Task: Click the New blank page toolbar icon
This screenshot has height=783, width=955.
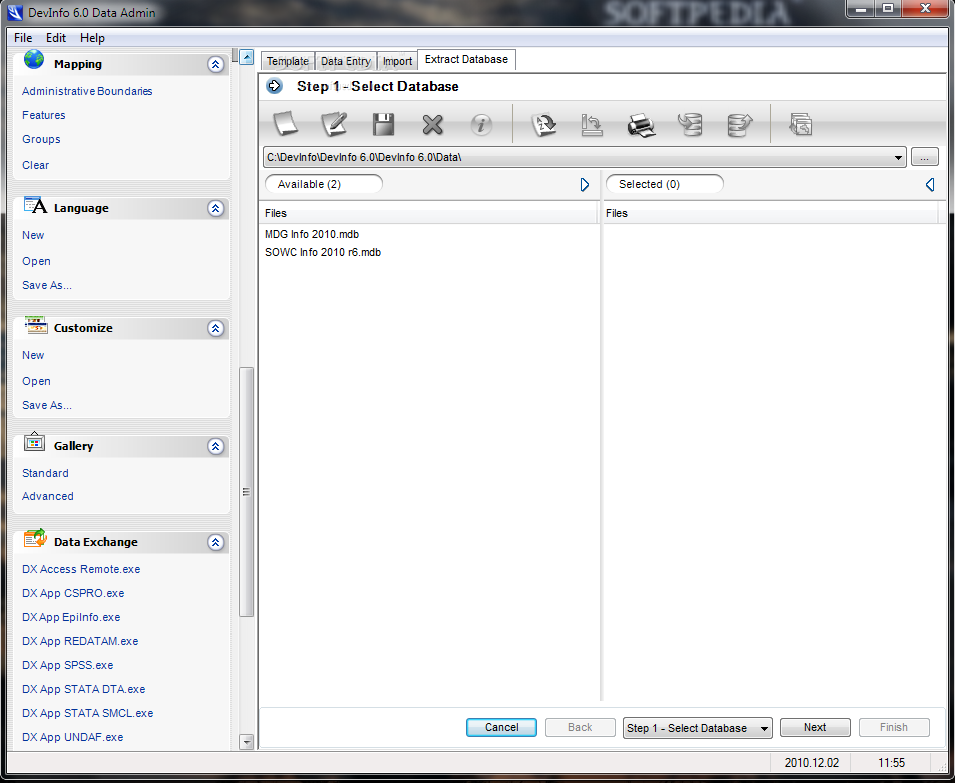Action: (x=285, y=124)
